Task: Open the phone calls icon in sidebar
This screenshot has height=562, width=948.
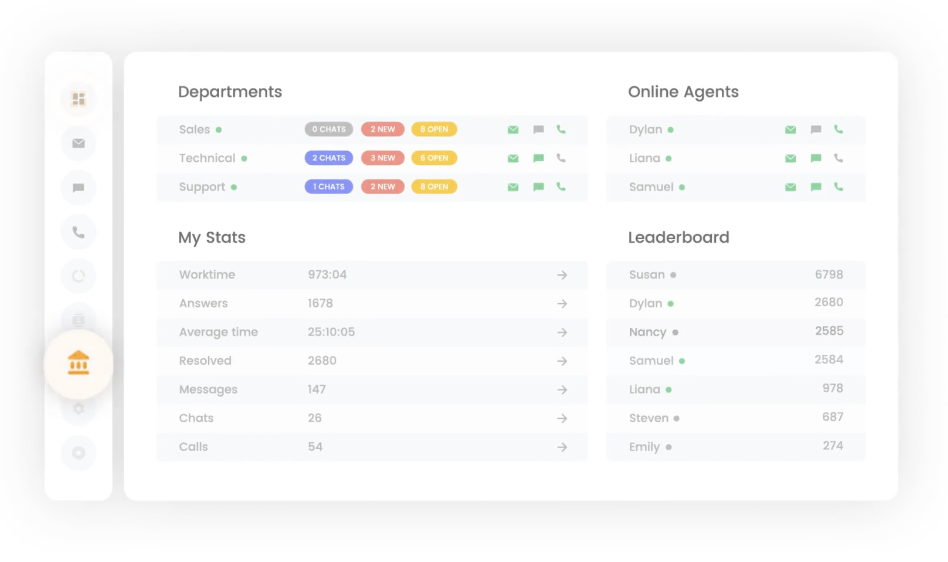Action: tap(79, 232)
